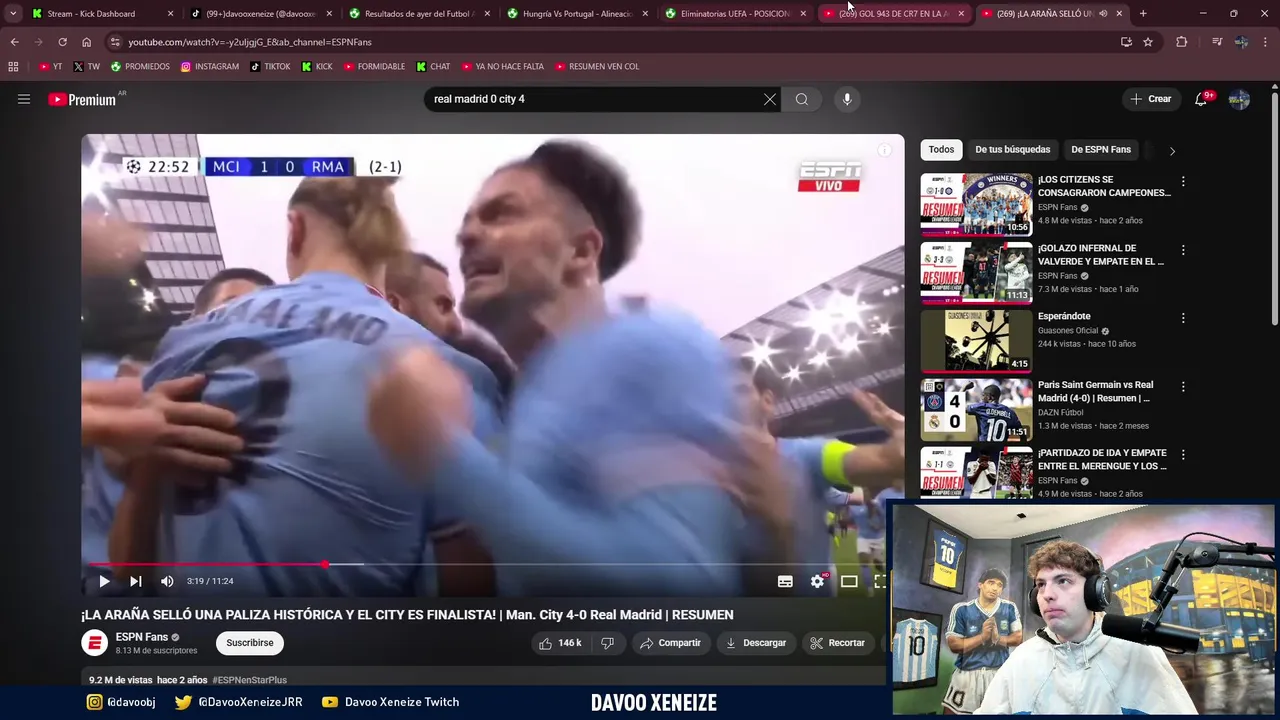Select the De ESPN Fans chip
The image size is (1280, 720).
point(1101,150)
